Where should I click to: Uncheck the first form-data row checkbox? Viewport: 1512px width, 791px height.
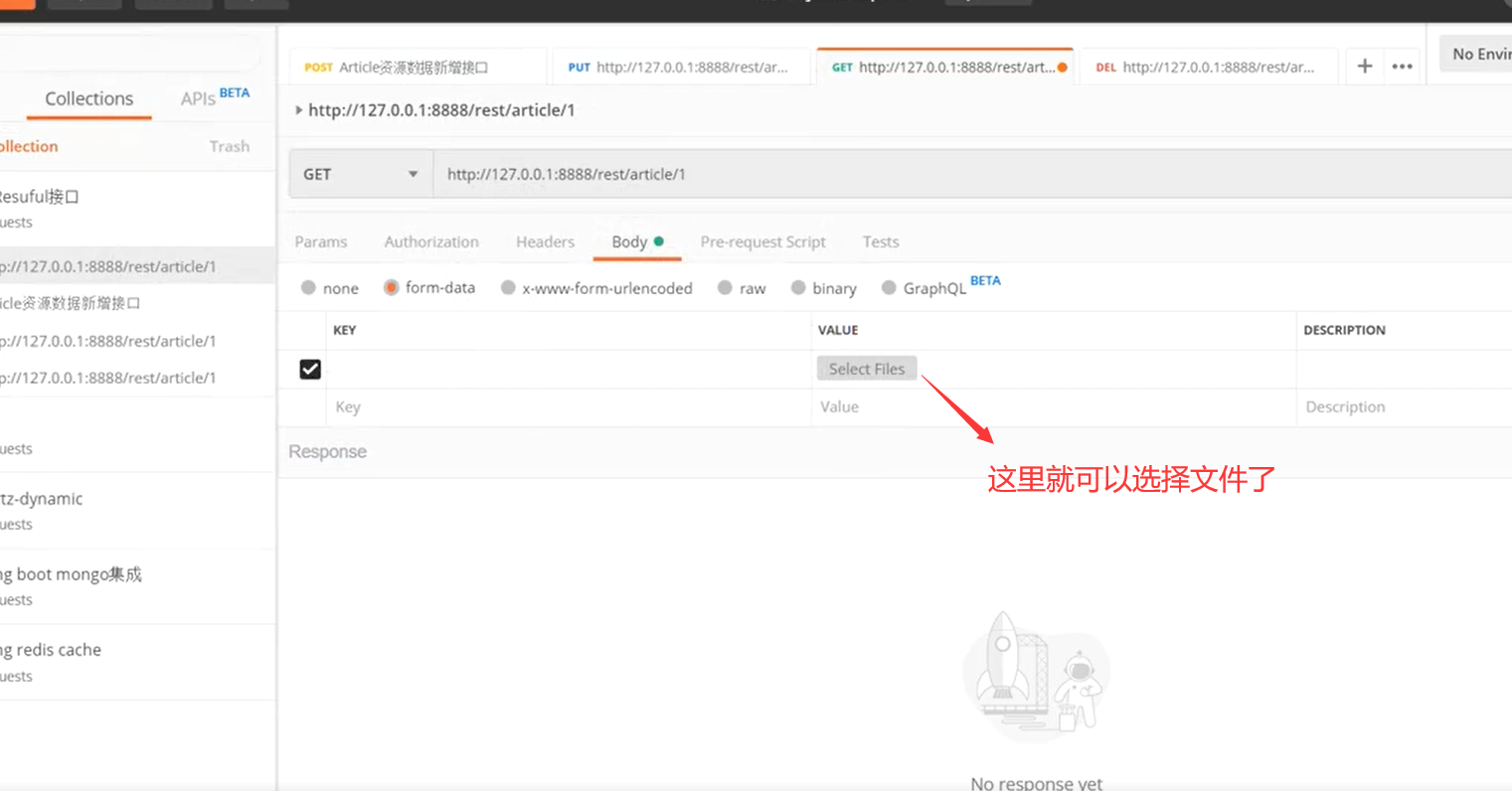coord(310,369)
